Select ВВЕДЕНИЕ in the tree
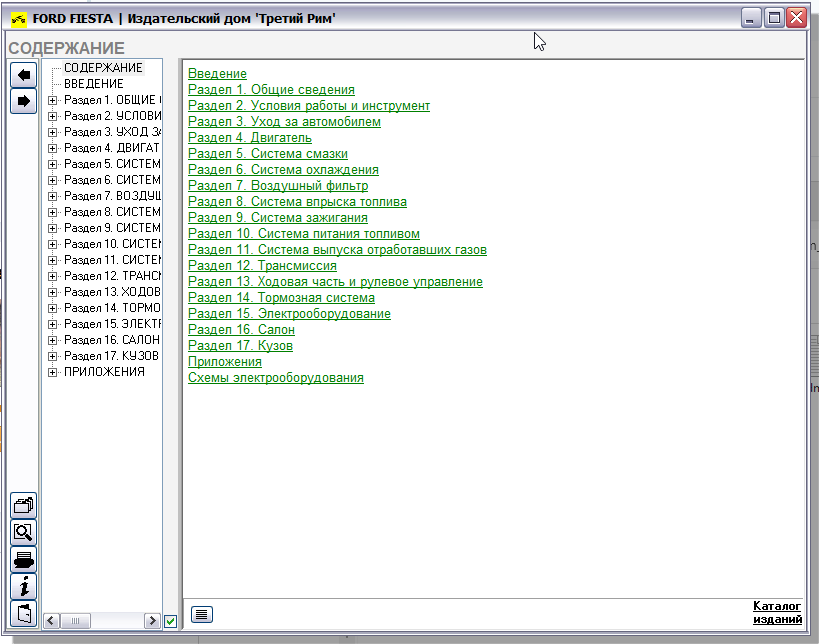Viewport: 819px width, 644px height. click(x=93, y=84)
